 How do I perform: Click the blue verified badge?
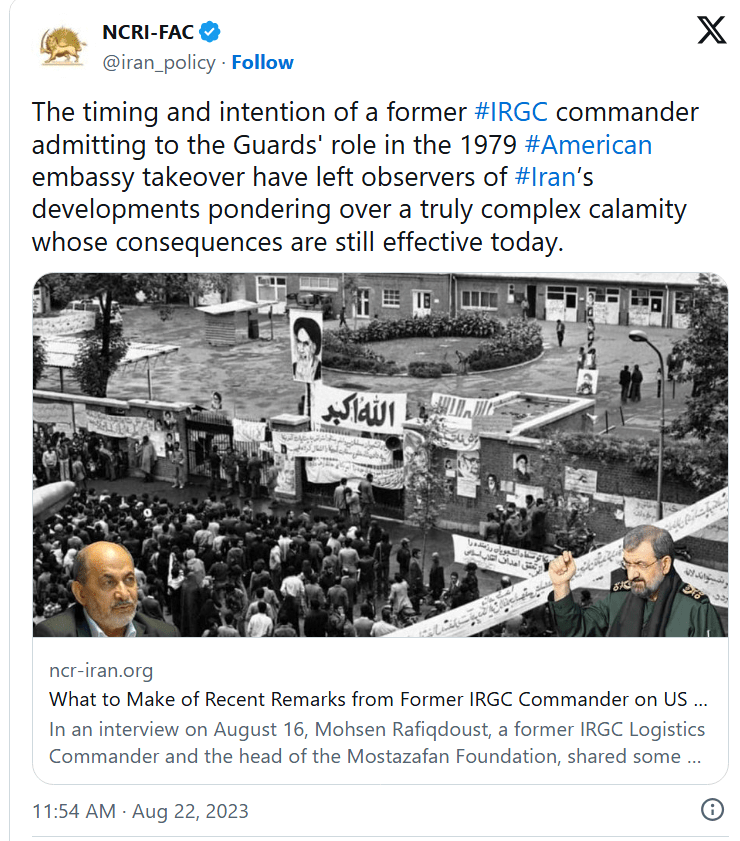(210, 32)
